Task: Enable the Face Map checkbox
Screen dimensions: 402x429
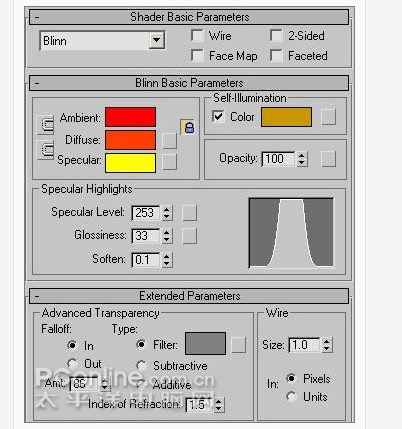Action: [x=197, y=56]
